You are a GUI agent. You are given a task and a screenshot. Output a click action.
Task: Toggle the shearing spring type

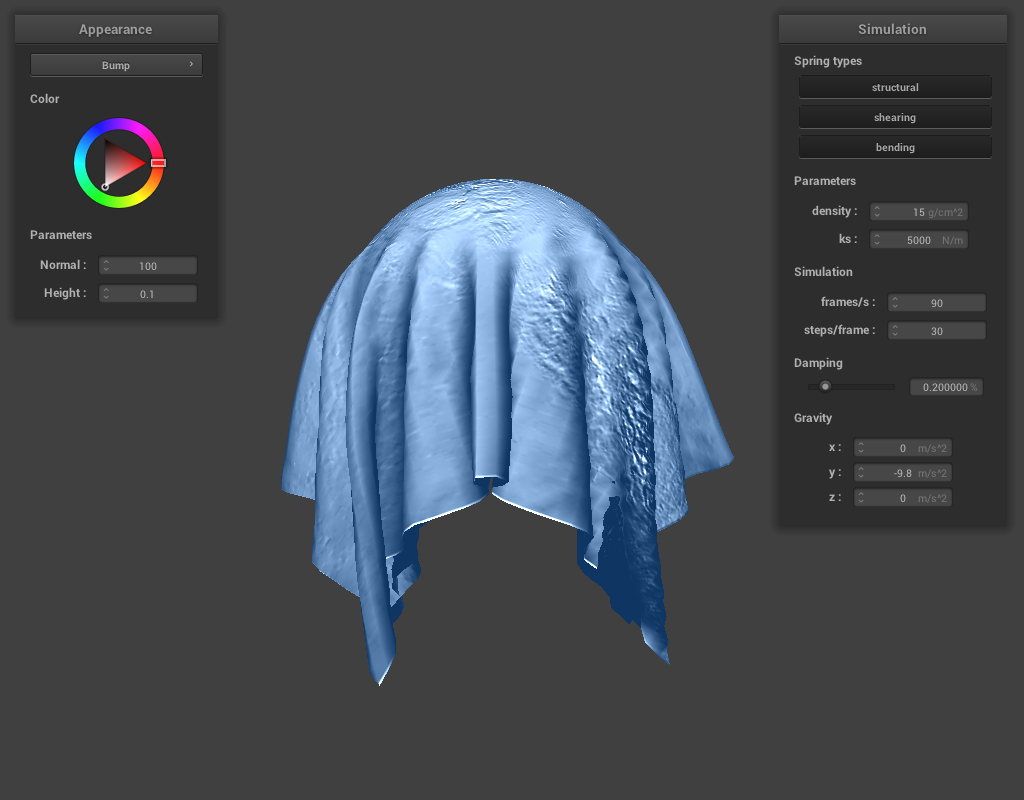point(894,118)
